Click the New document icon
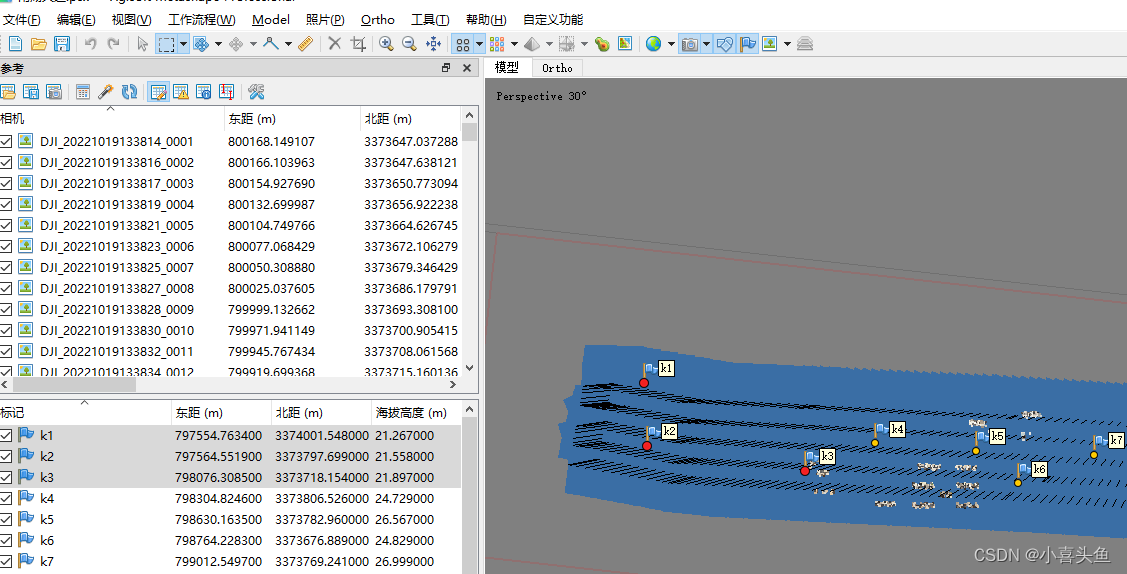Viewport: 1127px width, 574px height. click(x=15, y=45)
